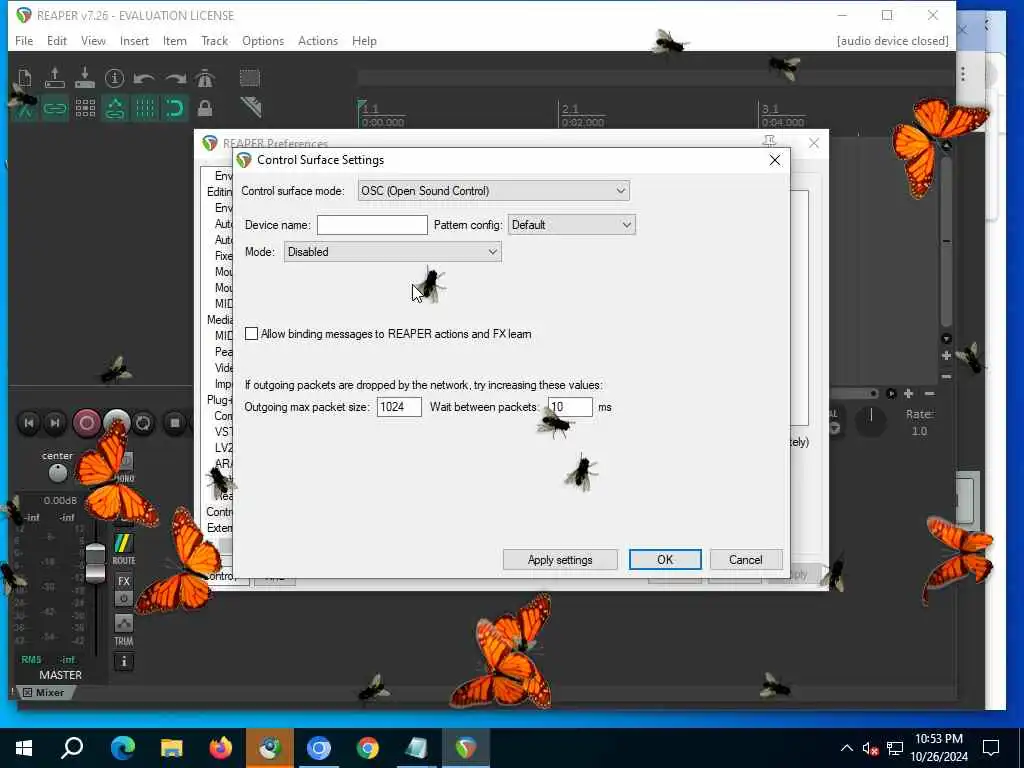The width and height of the screenshot is (1024, 768).
Task: Open Control surface mode dropdown
Action: pyautogui.click(x=494, y=191)
